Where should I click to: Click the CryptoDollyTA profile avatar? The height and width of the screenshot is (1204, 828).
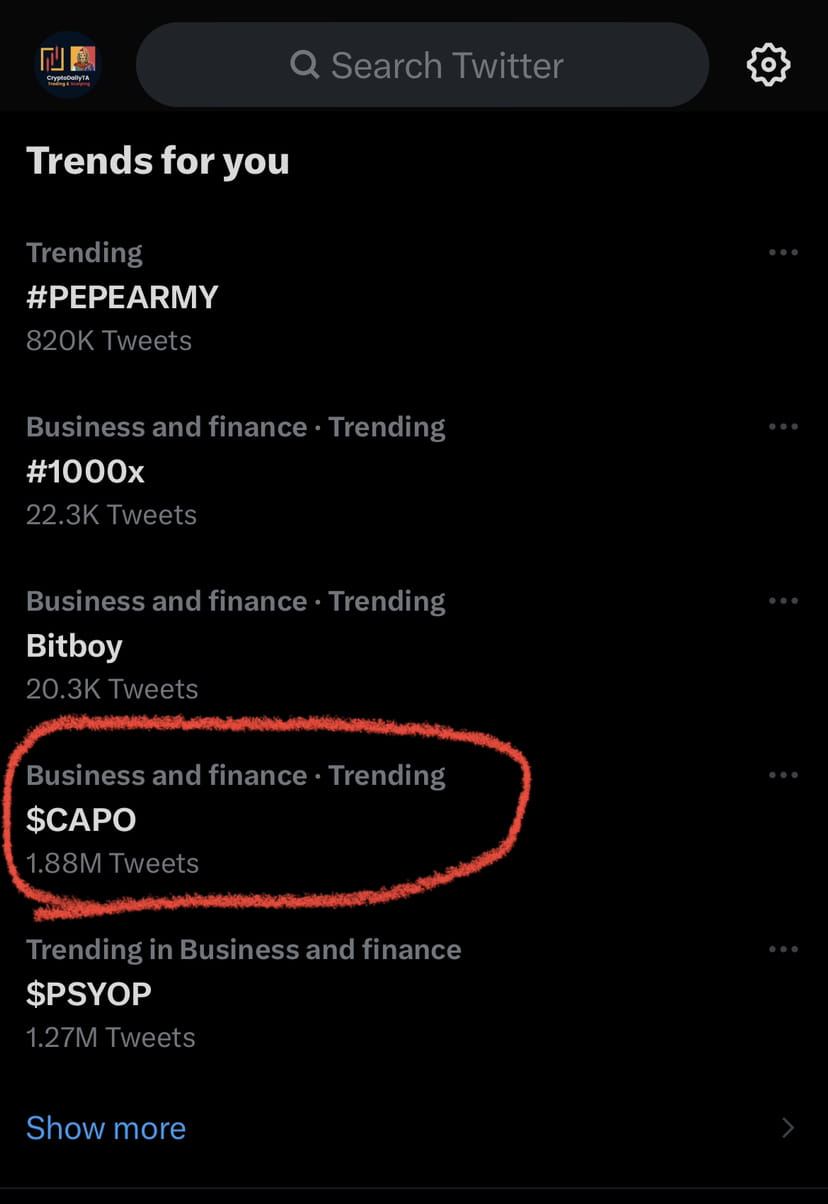[x=69, y=64]
